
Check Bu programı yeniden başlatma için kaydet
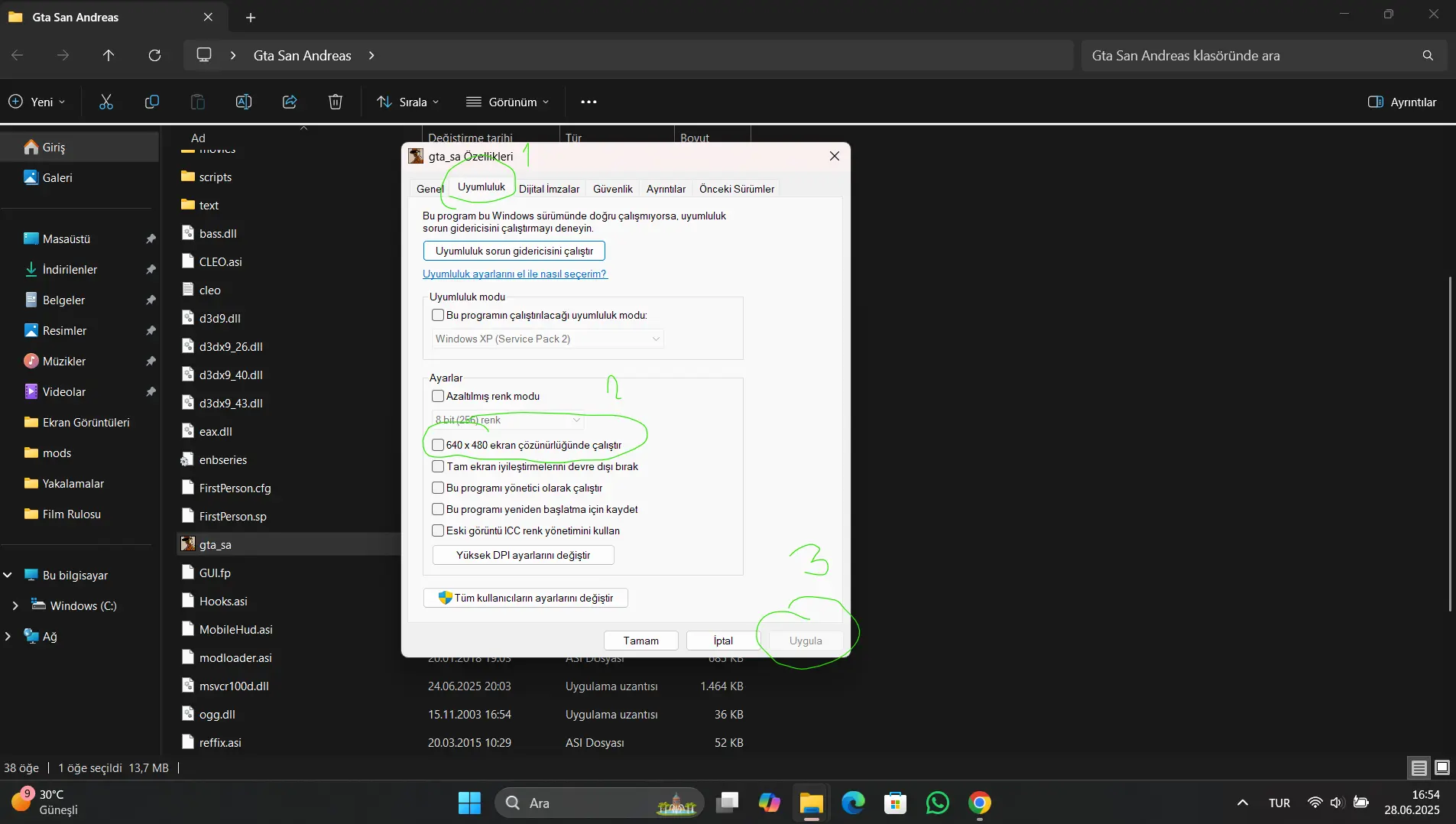(438, 509)
